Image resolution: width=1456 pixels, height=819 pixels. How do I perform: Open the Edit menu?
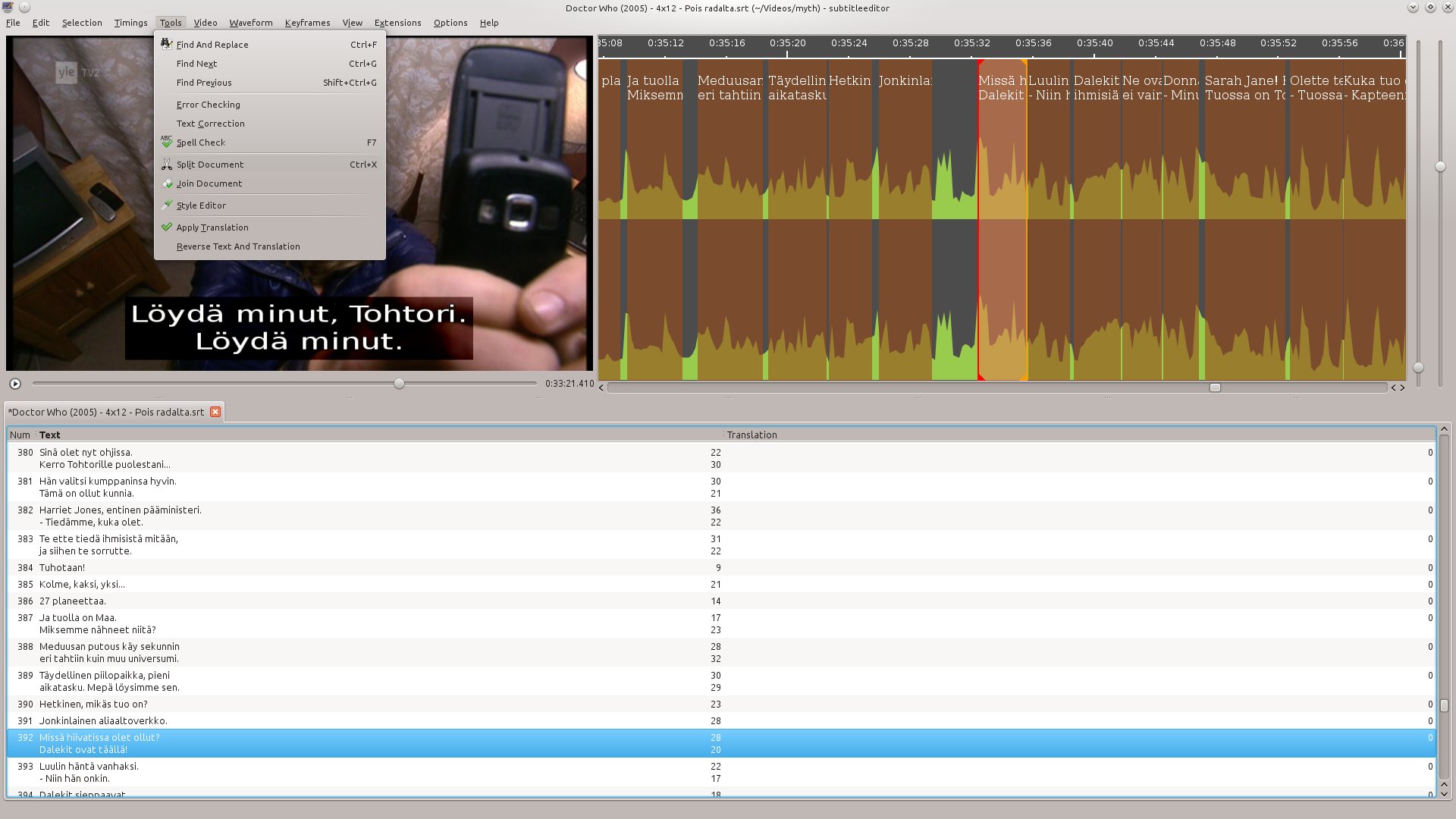41,23
